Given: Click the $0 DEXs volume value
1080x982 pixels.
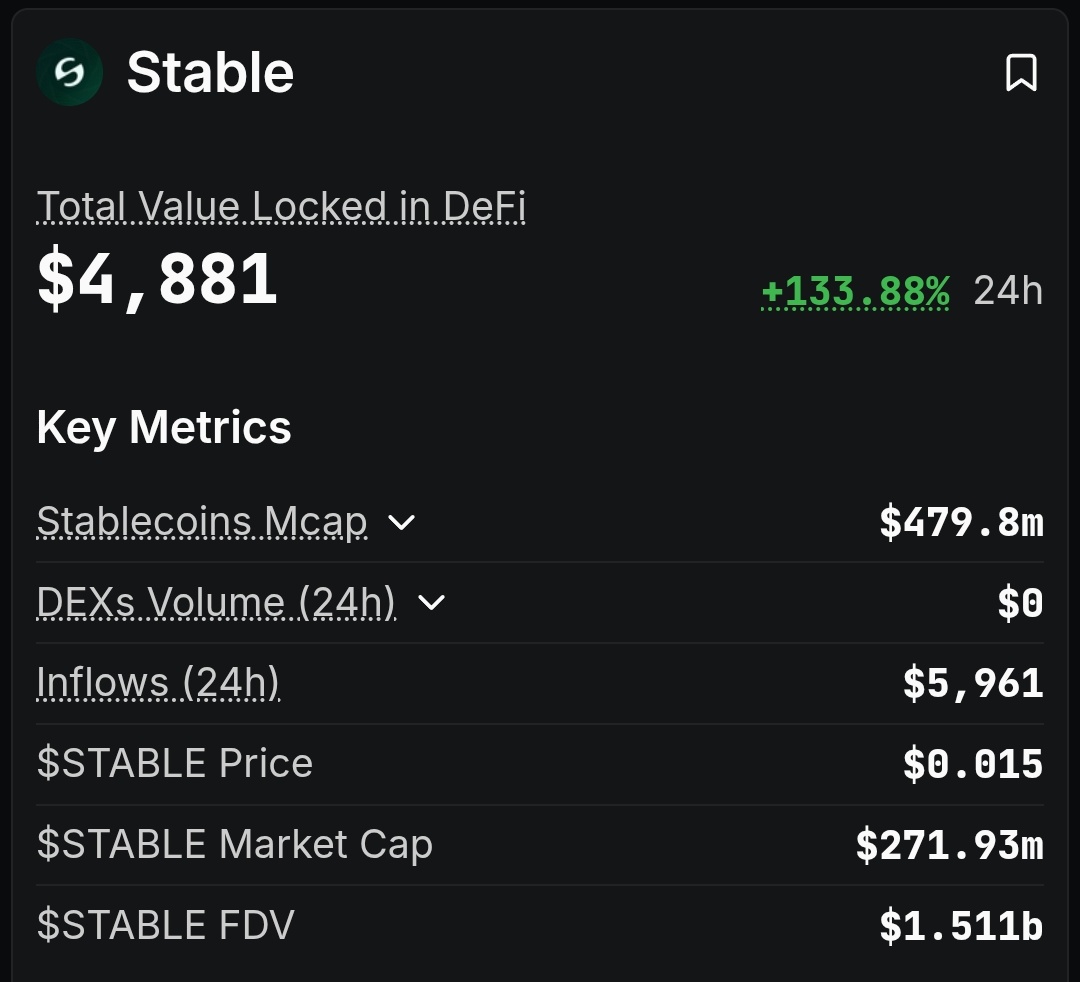Looking at the screenshot, I should 1020,603.
